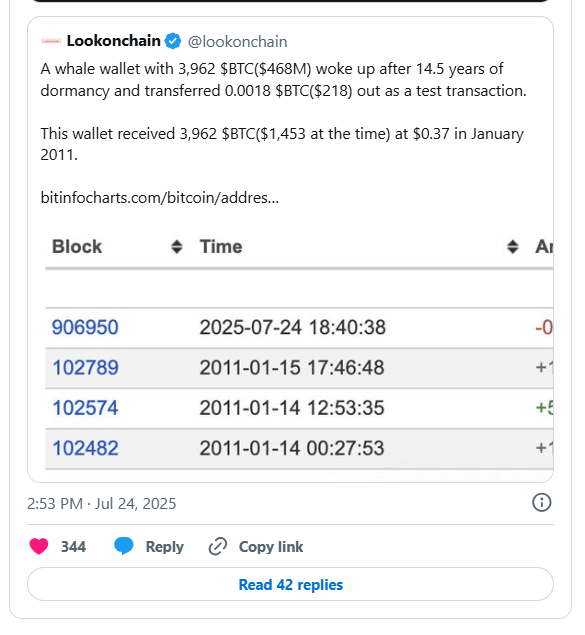Click the pink heart like icon
The width and height of the screenshot is (585, 635).
pos(39,546)
